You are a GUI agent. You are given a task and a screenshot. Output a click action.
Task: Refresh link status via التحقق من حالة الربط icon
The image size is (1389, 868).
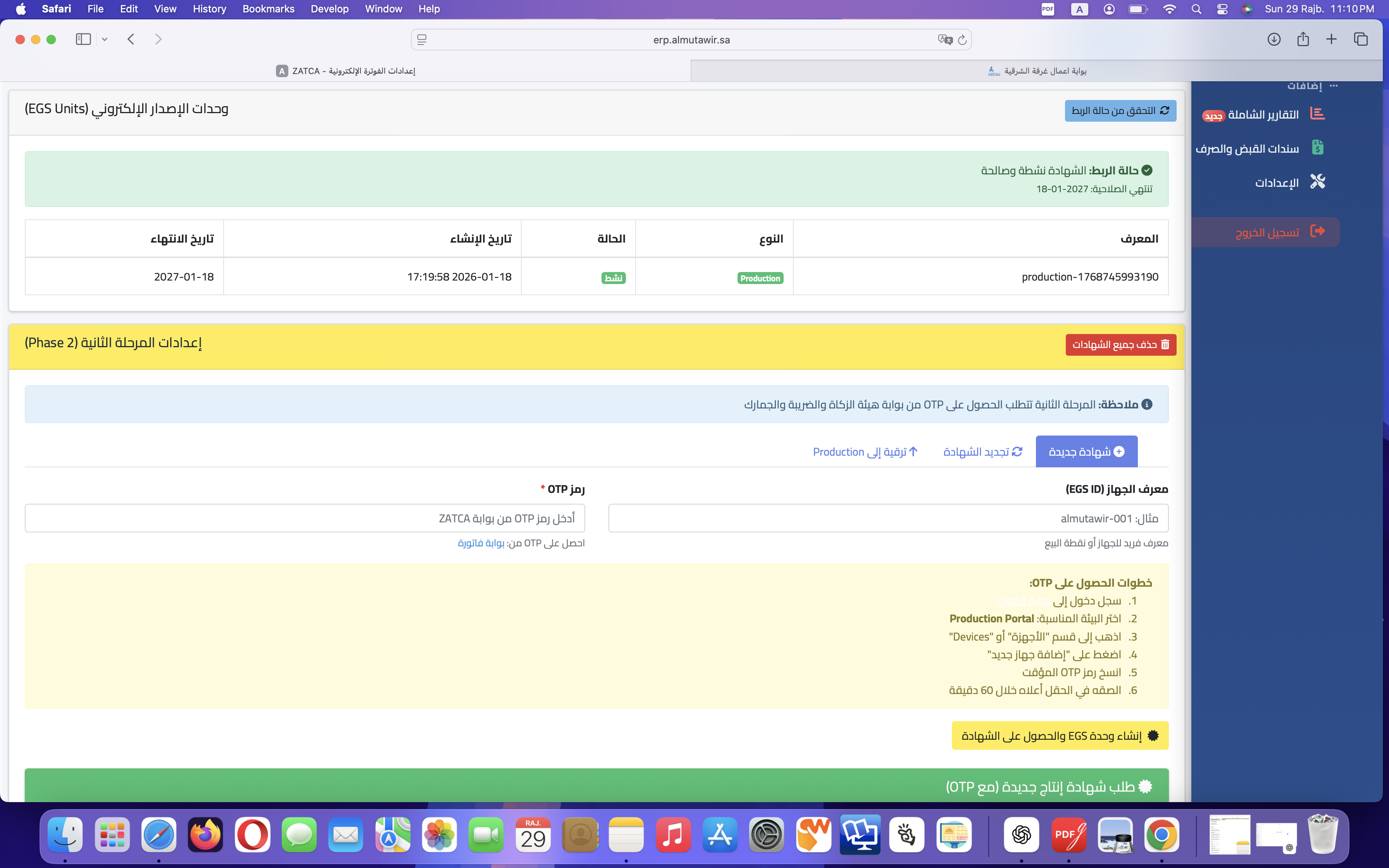[x=1165, y=110]
